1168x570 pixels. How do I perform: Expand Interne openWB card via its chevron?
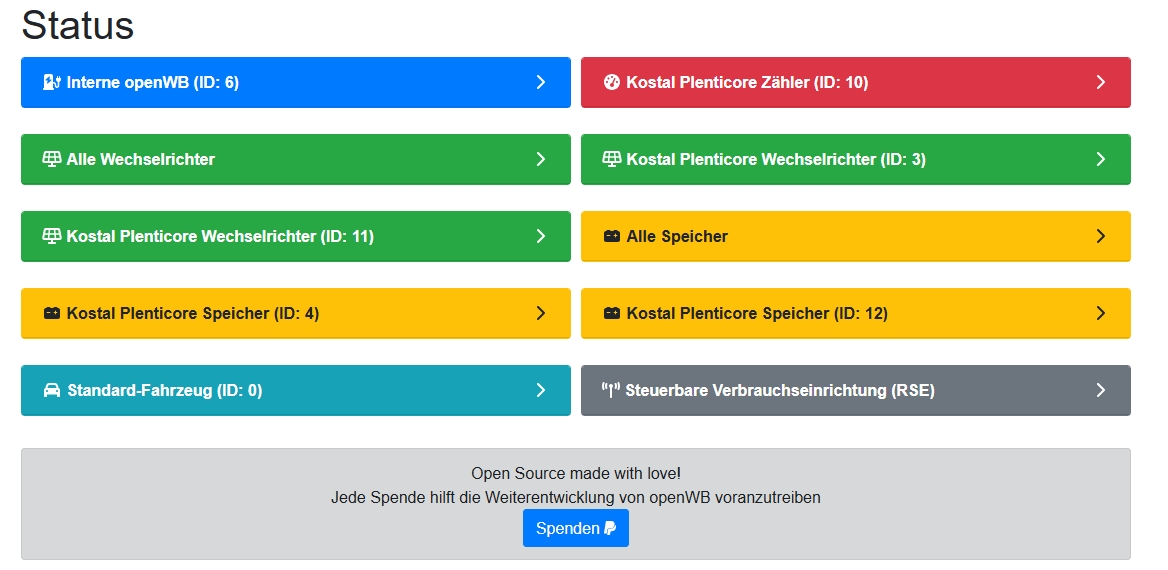pyautogui.click(x=541, y=82)
